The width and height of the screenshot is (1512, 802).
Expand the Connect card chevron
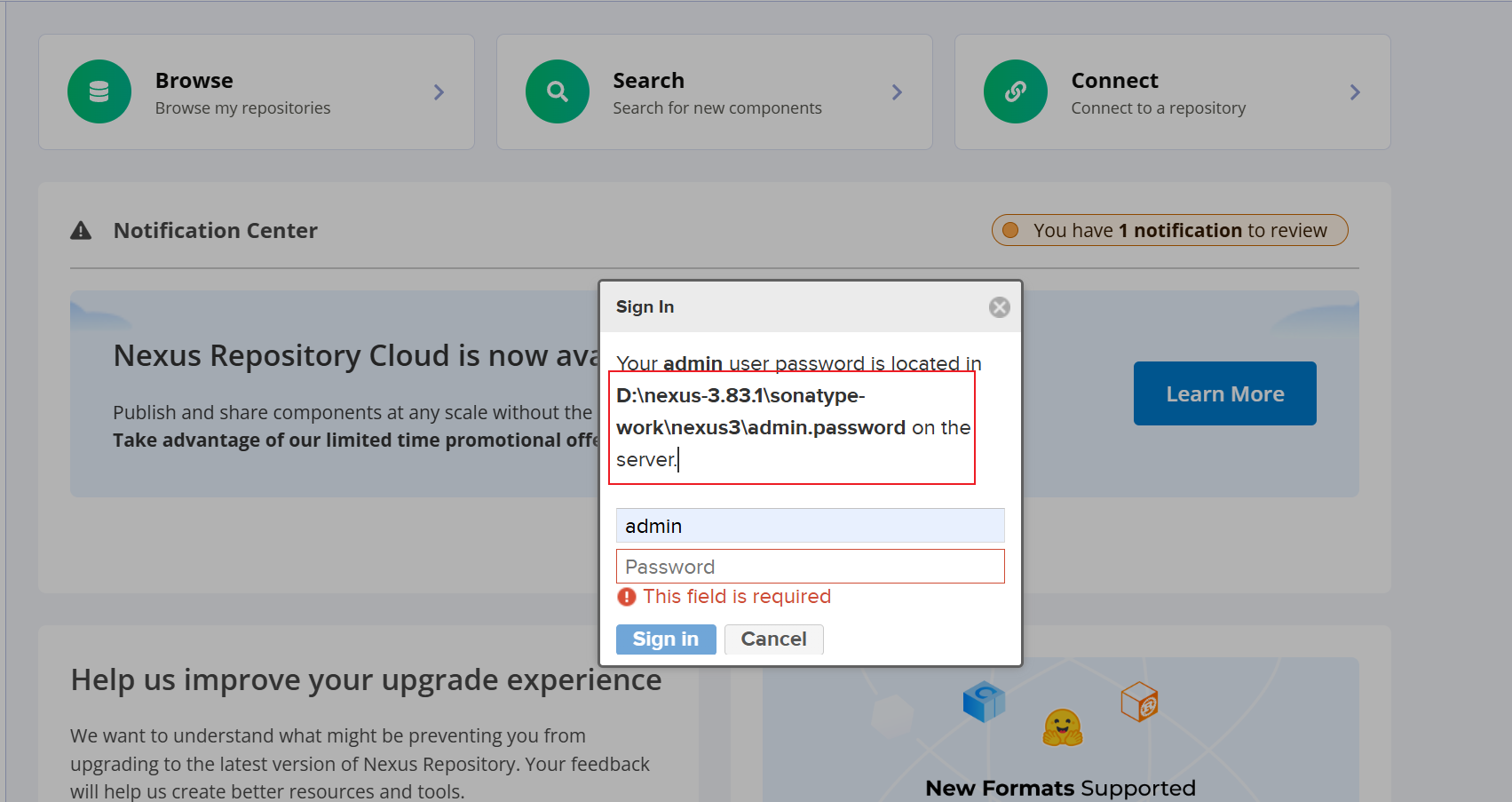coord(1355,92)
